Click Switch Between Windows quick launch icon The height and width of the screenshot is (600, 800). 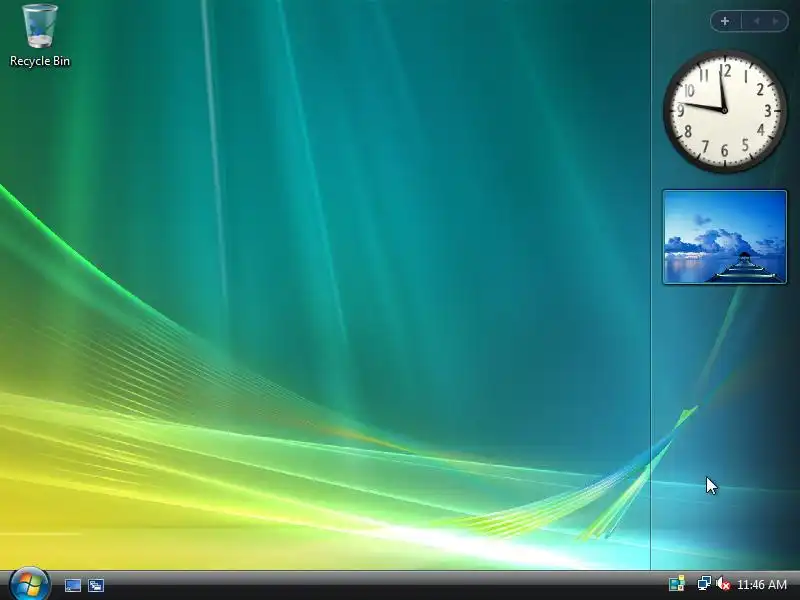point(96,585)
